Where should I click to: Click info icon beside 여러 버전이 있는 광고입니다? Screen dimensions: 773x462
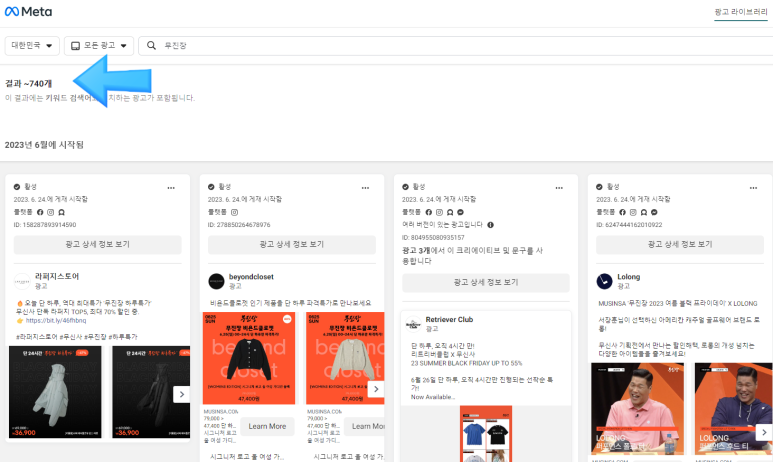491,225
